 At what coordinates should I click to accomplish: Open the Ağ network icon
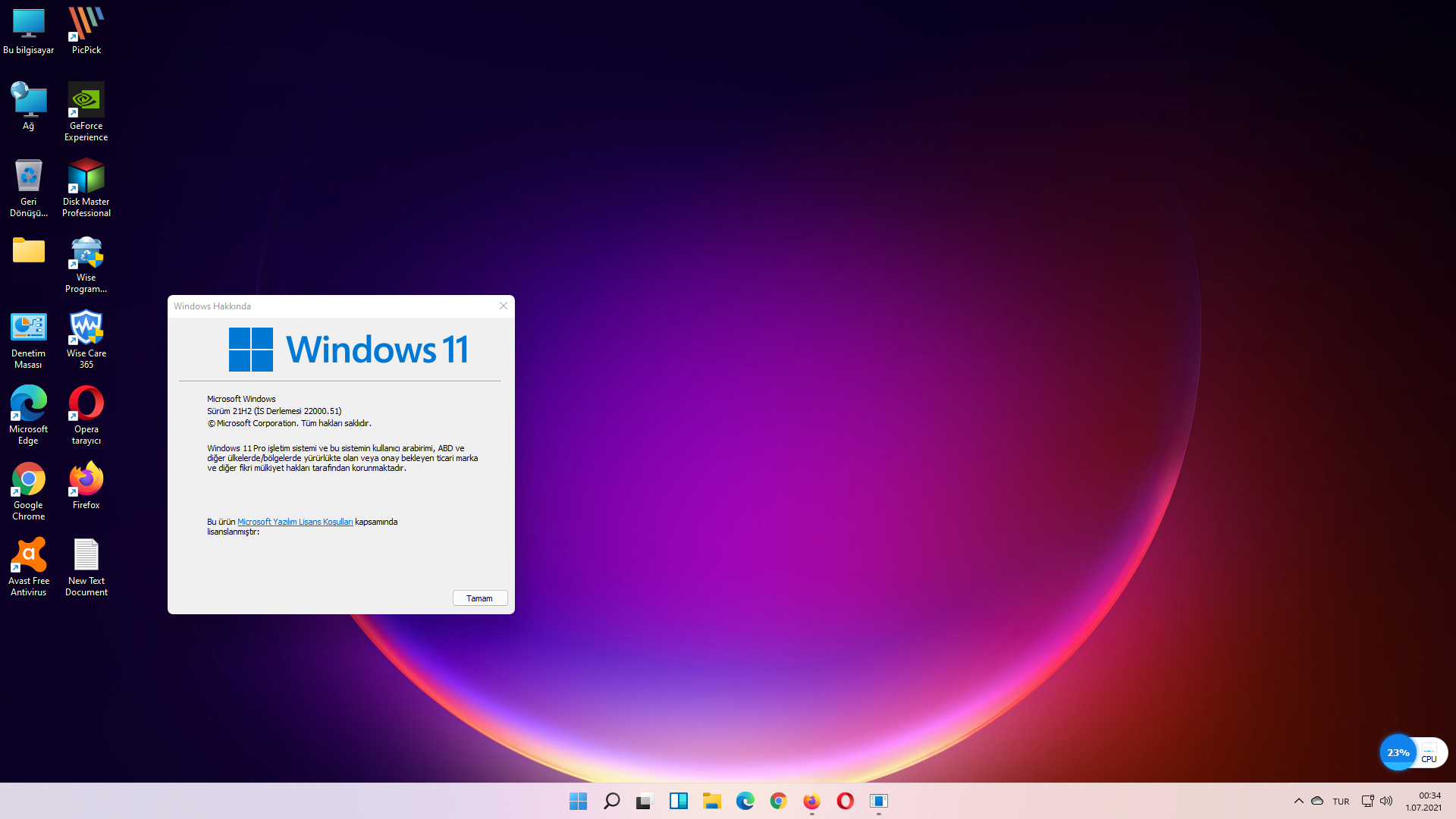pyautogui.click(x=29, y=106)
